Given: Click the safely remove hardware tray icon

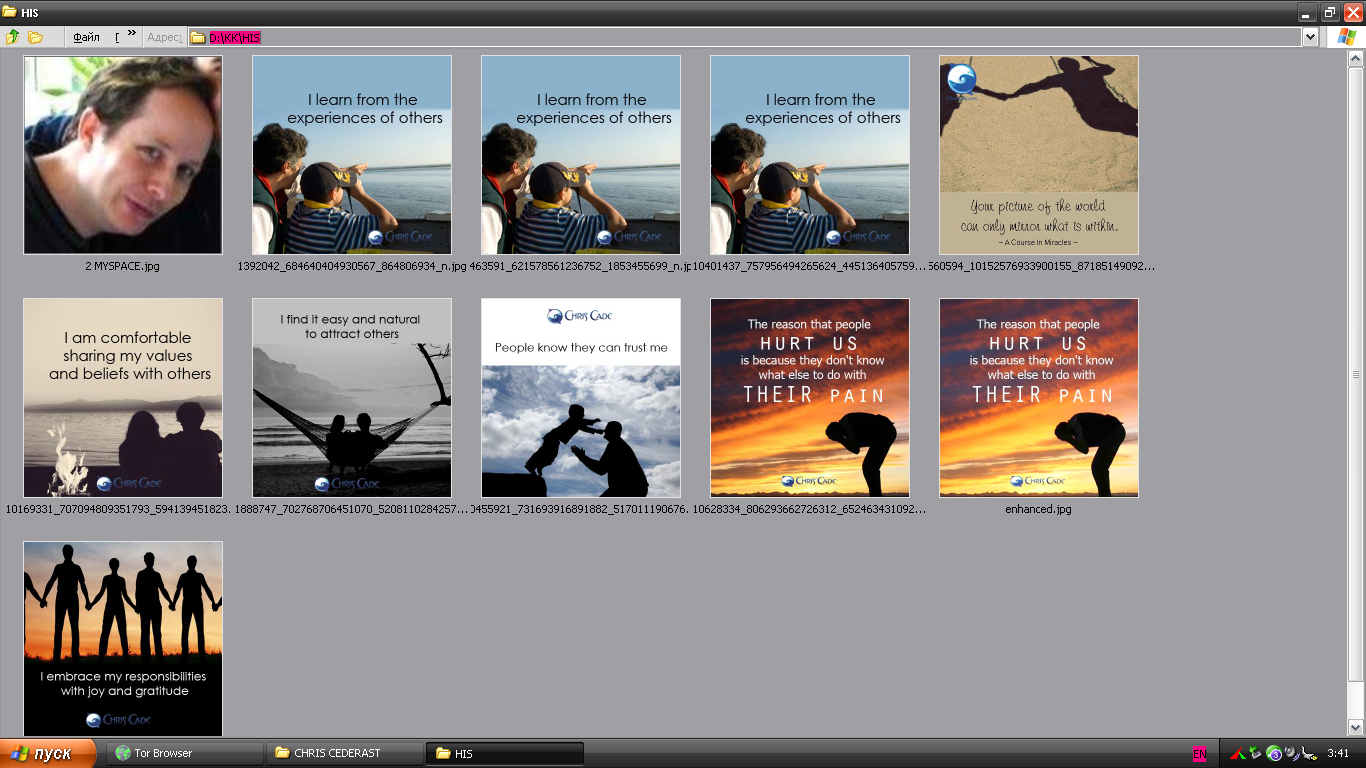Looking at the screenshot, I should pyautogui.click(x=1255, y=753).
